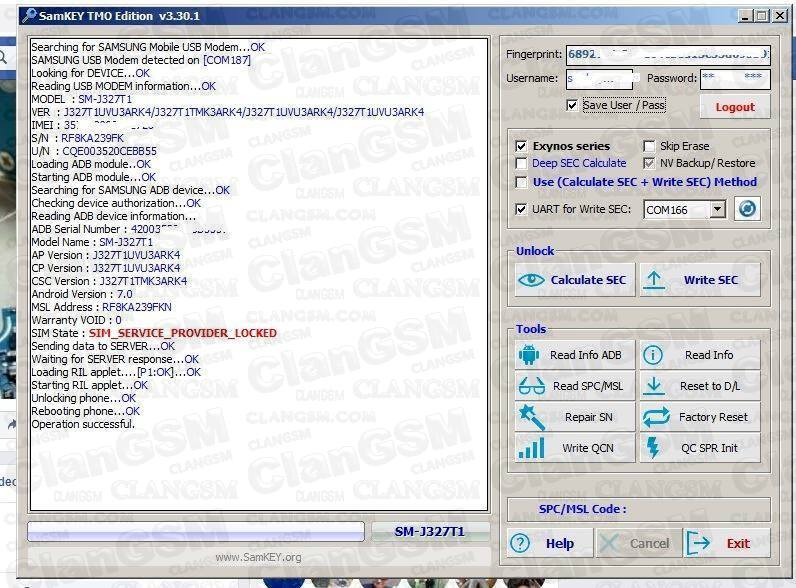Enable Deep SEC Calculate checkbox

(x=521, y=164)
